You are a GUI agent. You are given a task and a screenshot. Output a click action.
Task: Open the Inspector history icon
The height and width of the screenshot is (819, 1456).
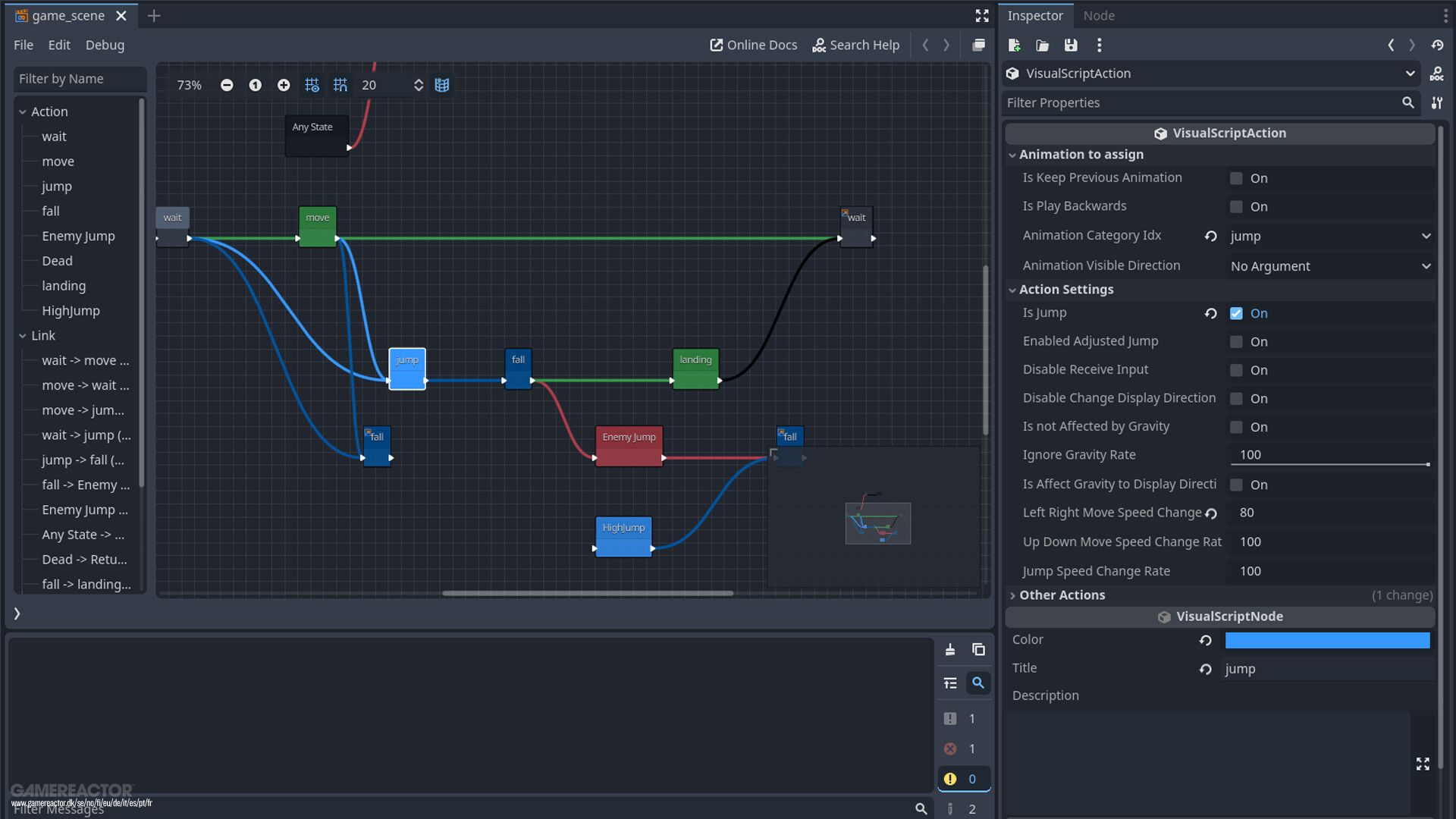tap(1437, 45)
